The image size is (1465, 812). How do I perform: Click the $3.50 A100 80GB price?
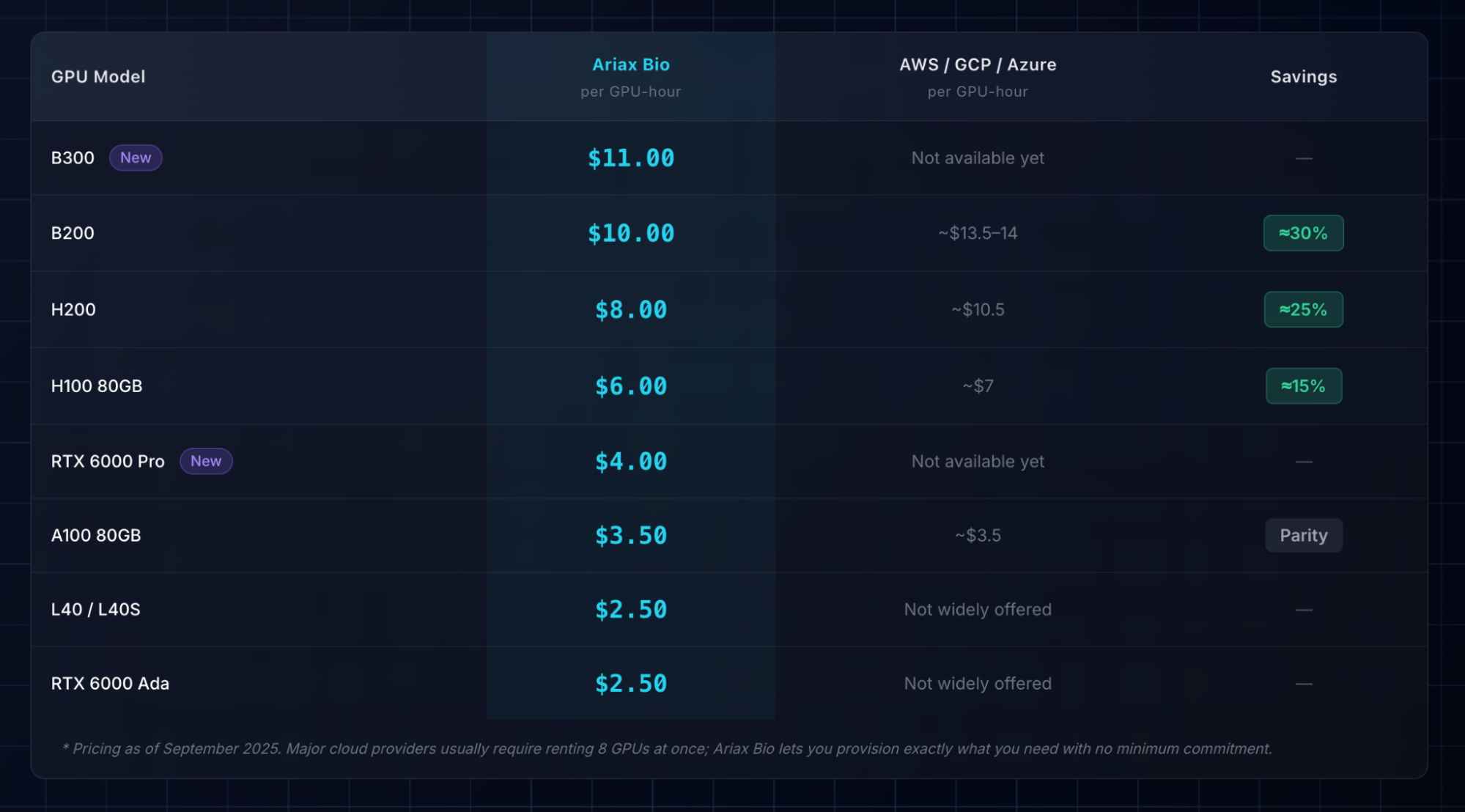[630, 535]
